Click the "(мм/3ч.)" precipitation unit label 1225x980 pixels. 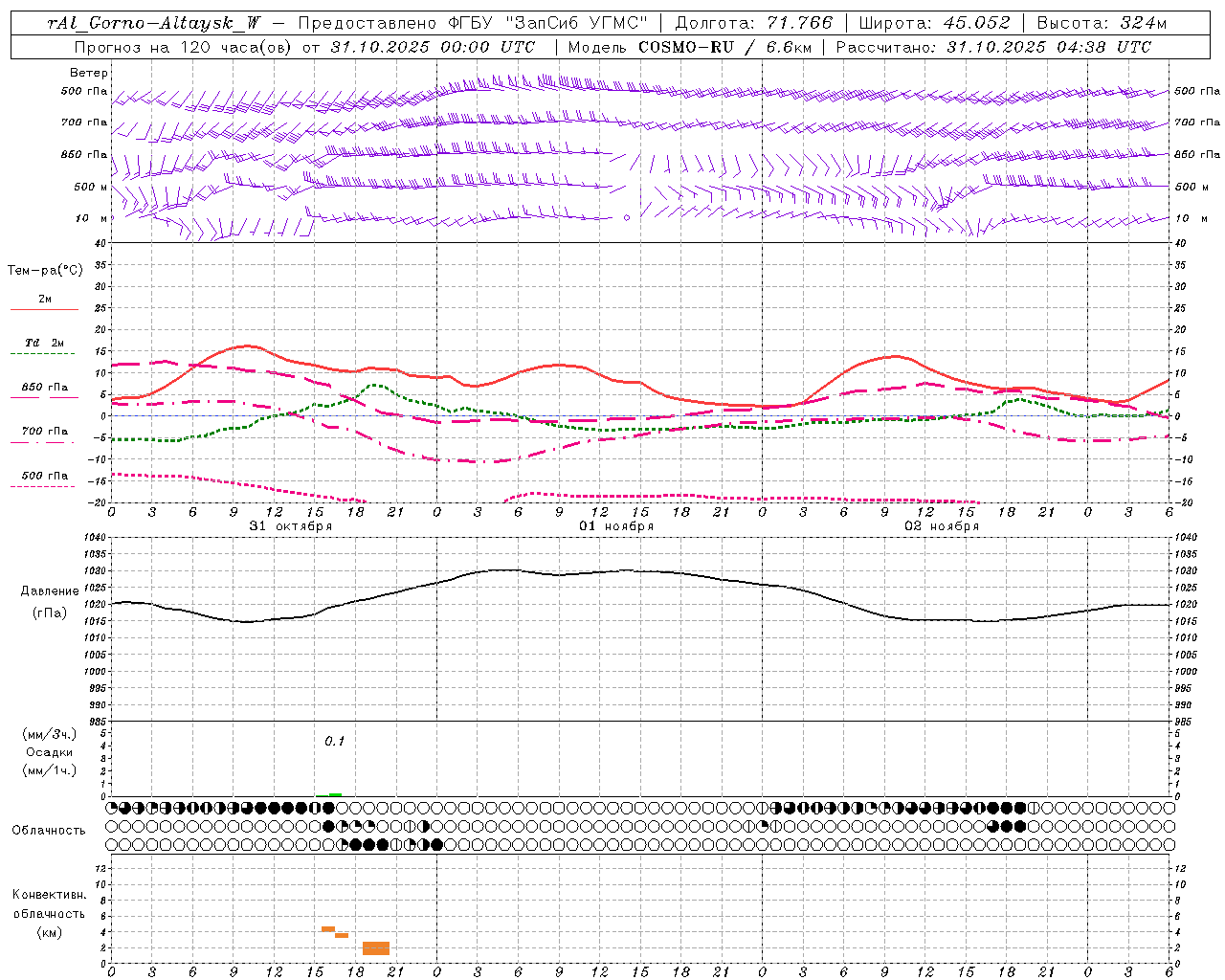pyautogui.click(x=50, y=734)
